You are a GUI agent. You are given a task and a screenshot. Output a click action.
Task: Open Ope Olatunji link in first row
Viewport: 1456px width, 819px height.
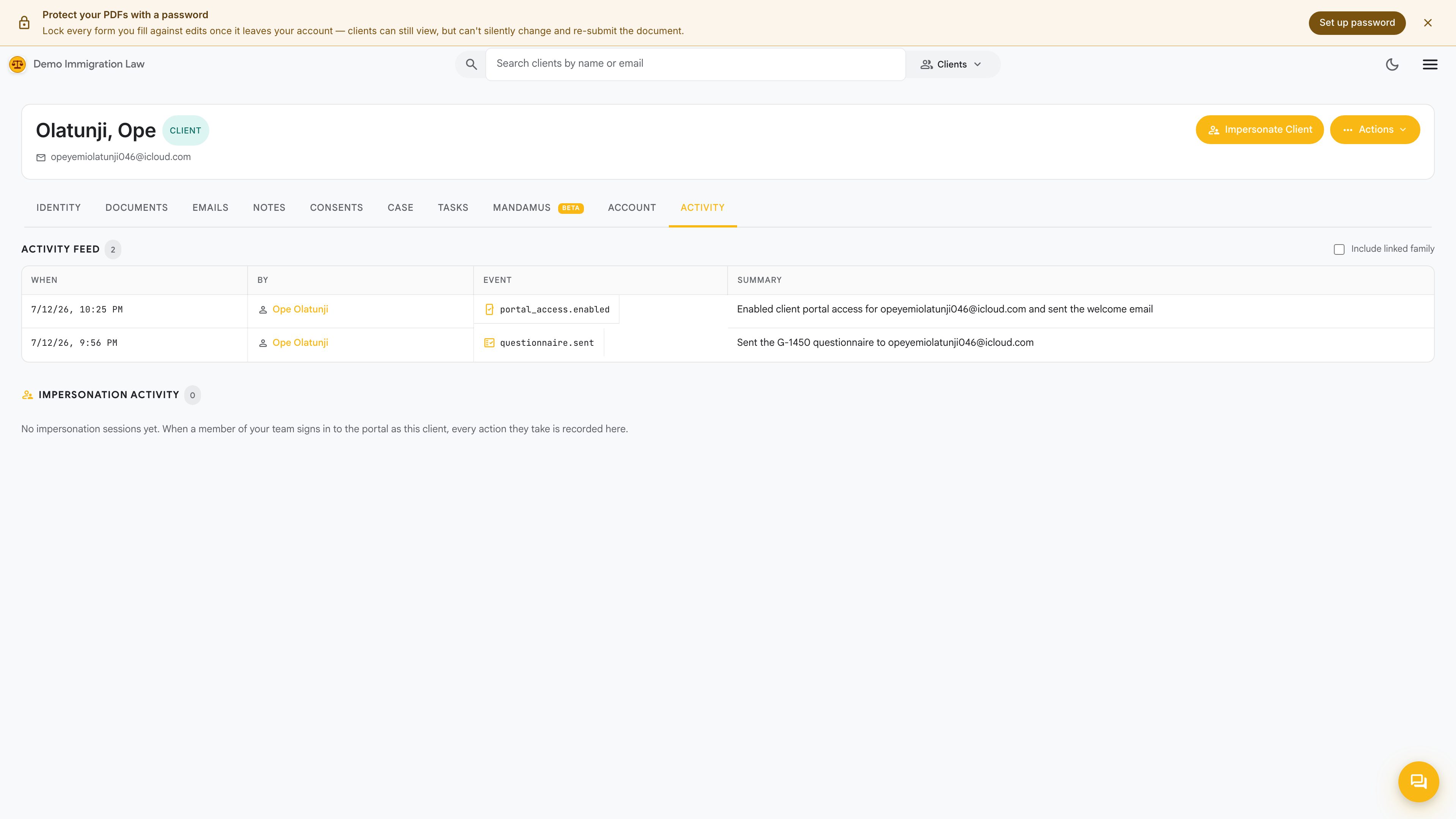(x=300, y=309)
